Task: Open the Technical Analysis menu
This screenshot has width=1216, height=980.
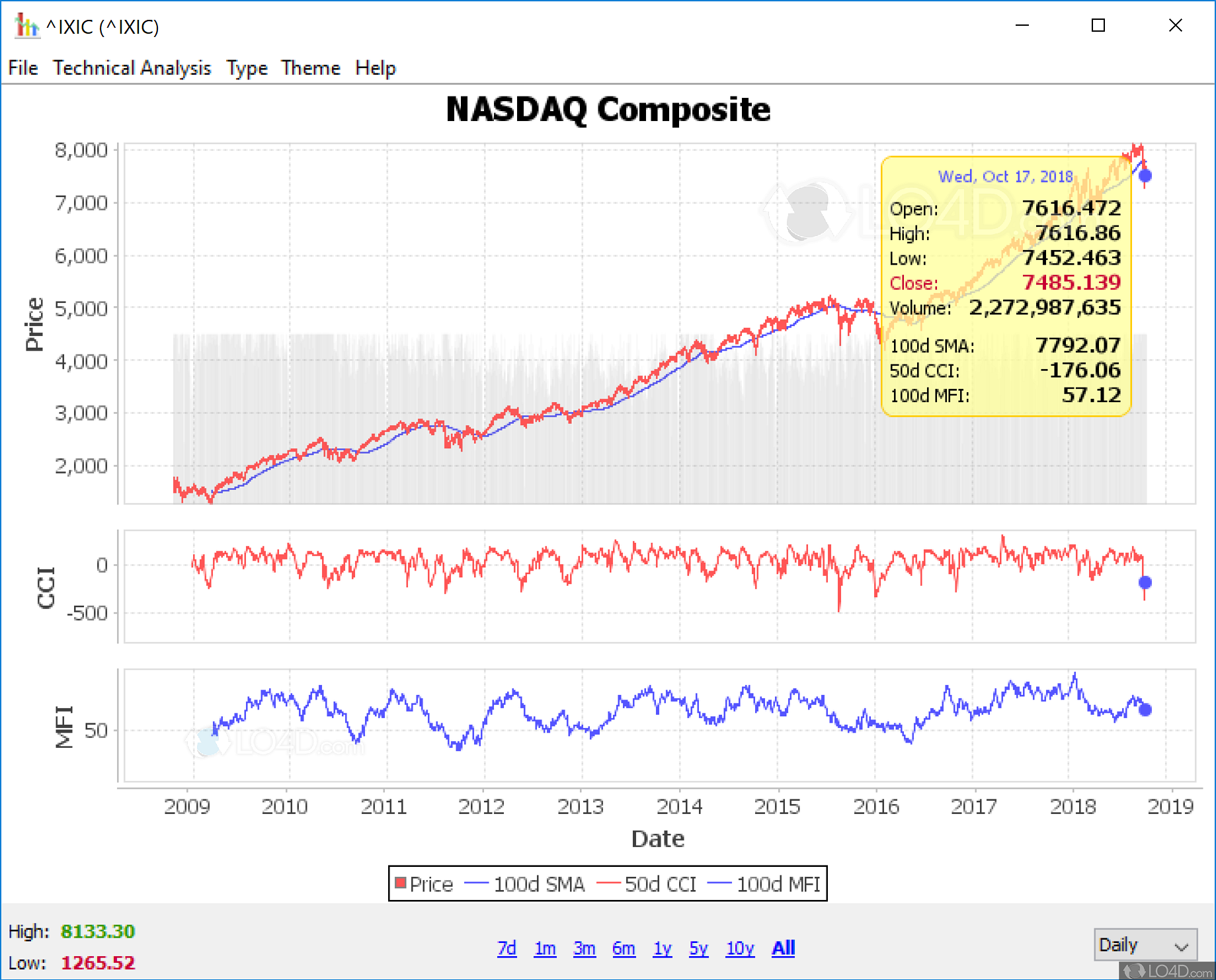Action: click(x=132, y=68)
